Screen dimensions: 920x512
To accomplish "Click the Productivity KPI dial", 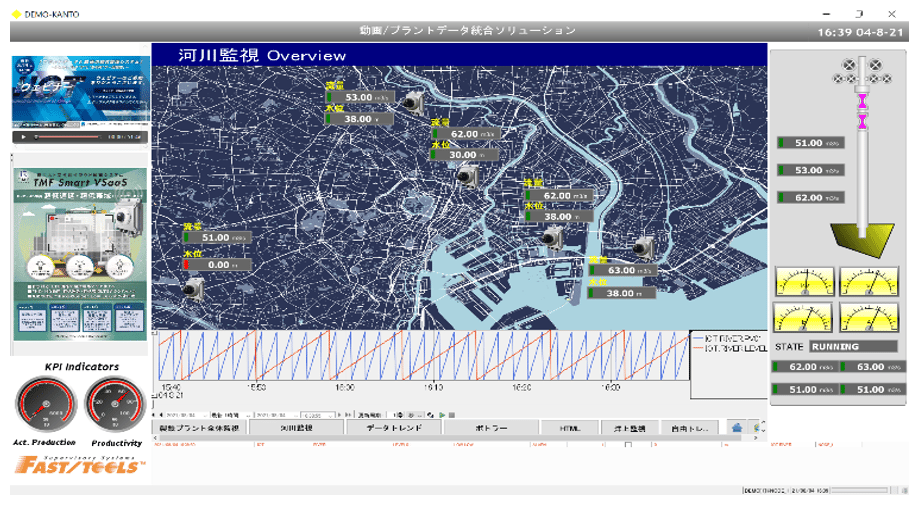I will [x=115, y=405].
